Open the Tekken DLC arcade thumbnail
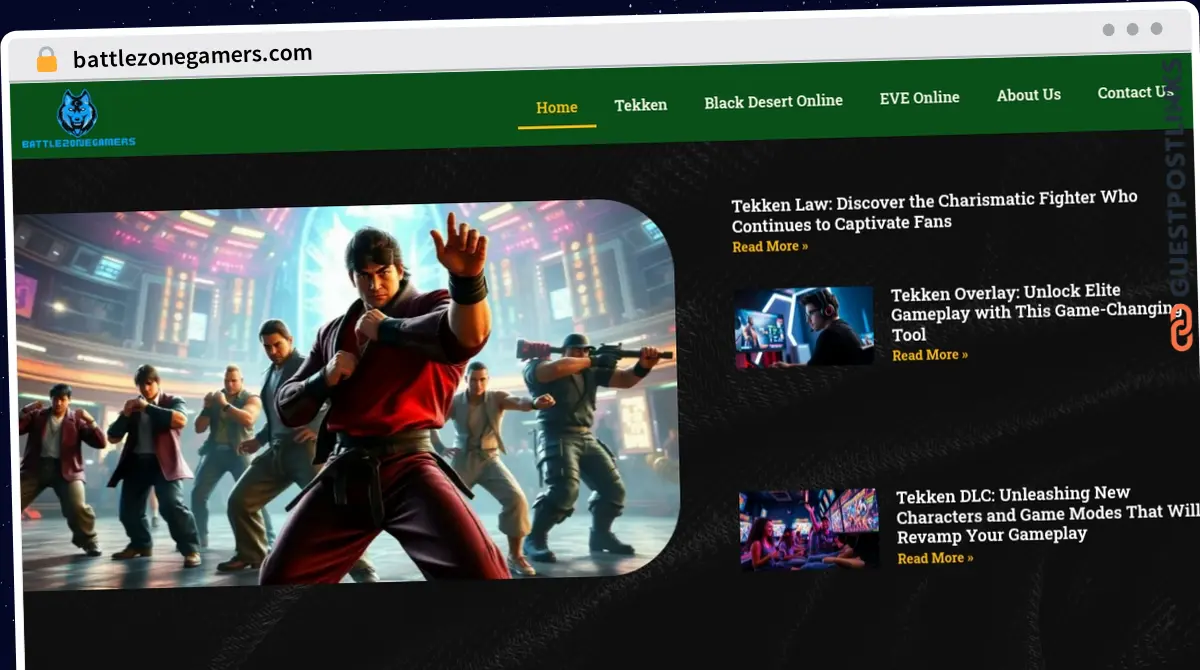Screen dimensions: 1200x670 click(x=809, y=529)
